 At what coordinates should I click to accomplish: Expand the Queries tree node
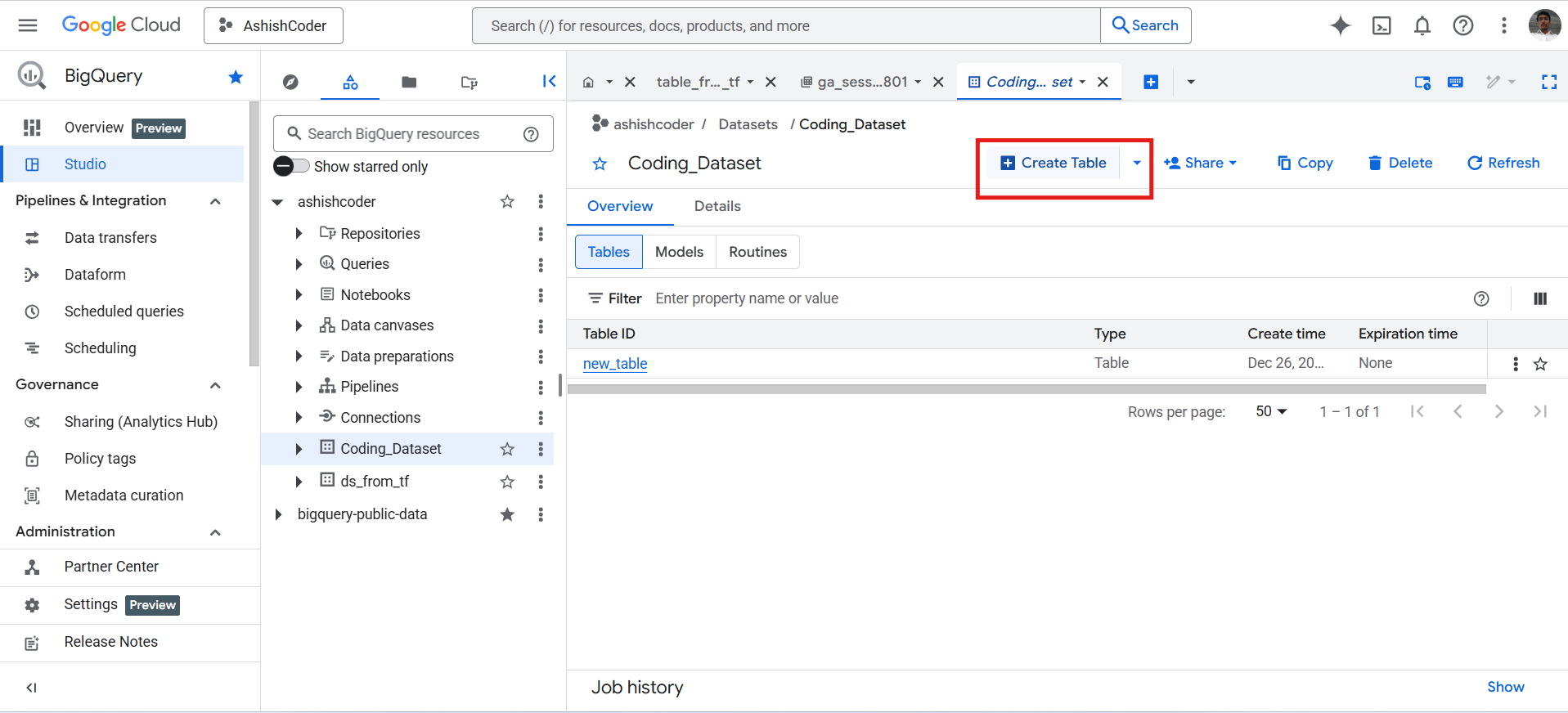299,264
